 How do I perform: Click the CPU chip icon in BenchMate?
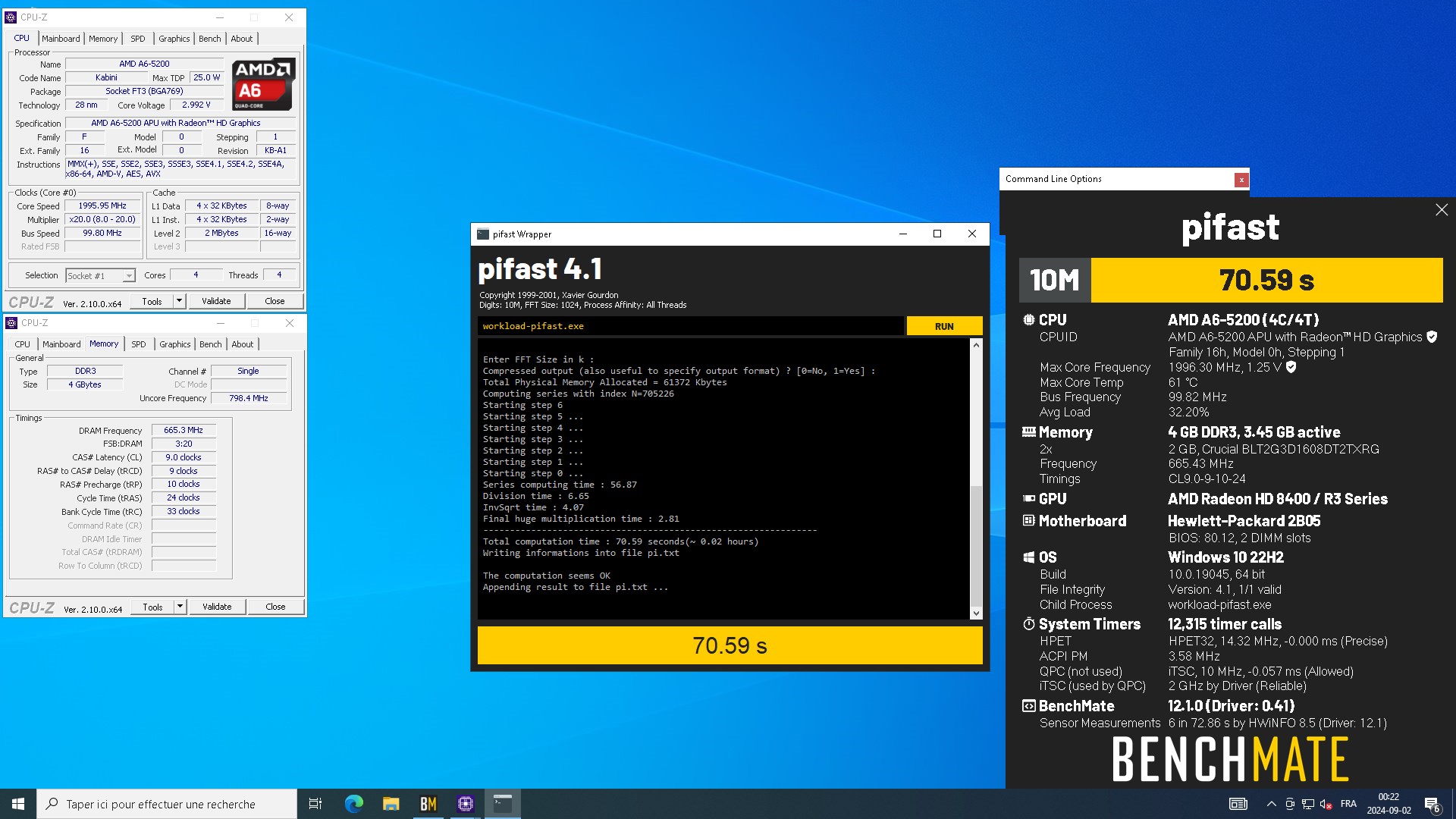pyautogui.click(x=1028, y=320)
